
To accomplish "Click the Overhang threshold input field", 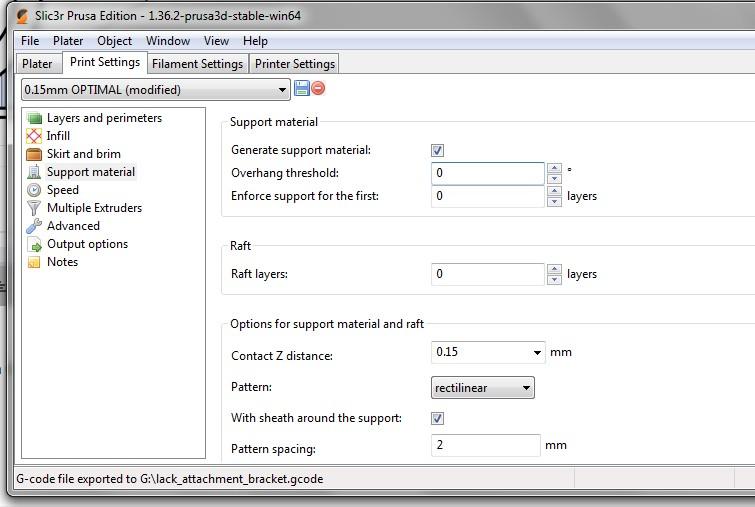I will 488,173.
